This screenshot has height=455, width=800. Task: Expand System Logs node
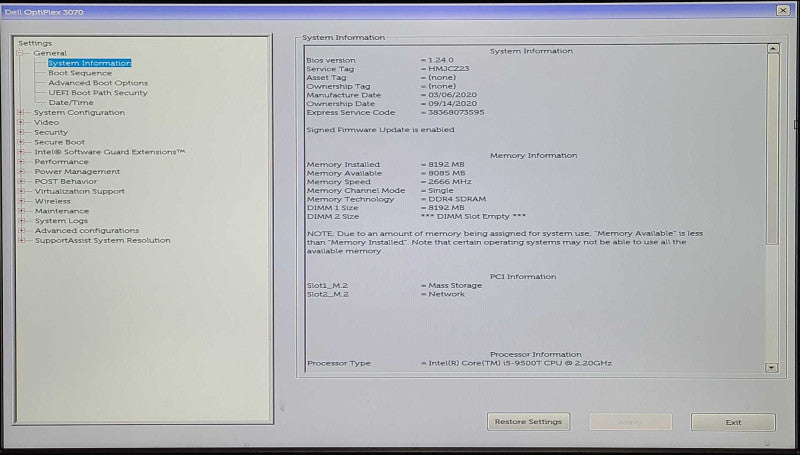(x=21, y=221)
